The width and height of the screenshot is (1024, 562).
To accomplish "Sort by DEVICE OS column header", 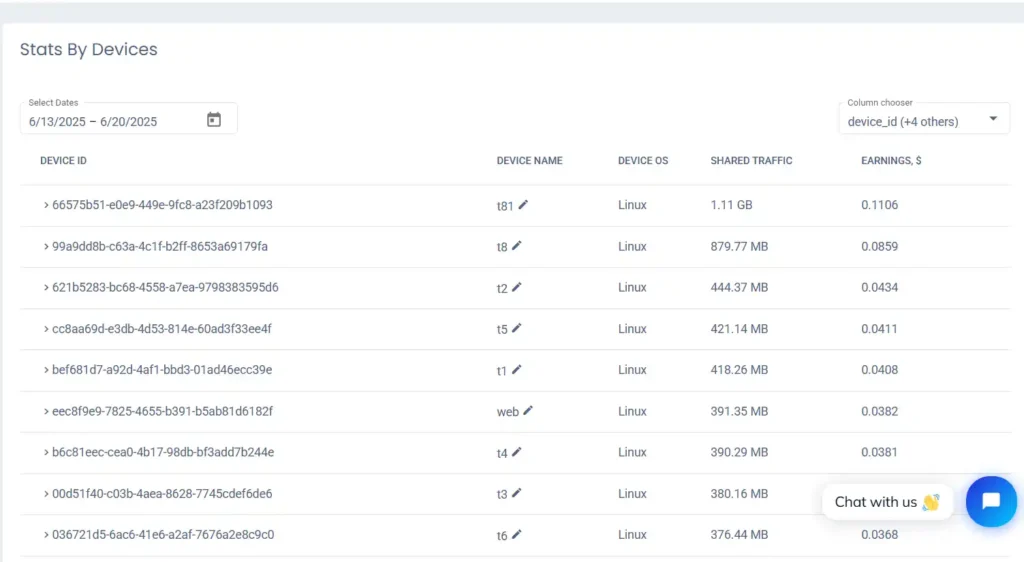I will [x=643, y=161].
